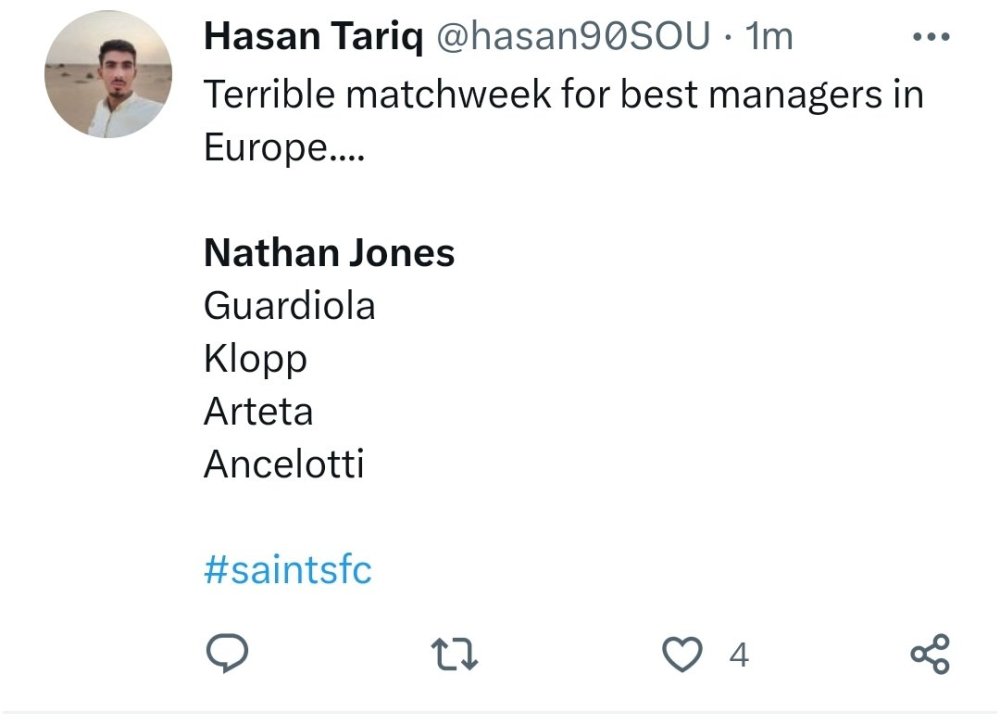Click the name Guardiola in the tweet

(289, 306)
